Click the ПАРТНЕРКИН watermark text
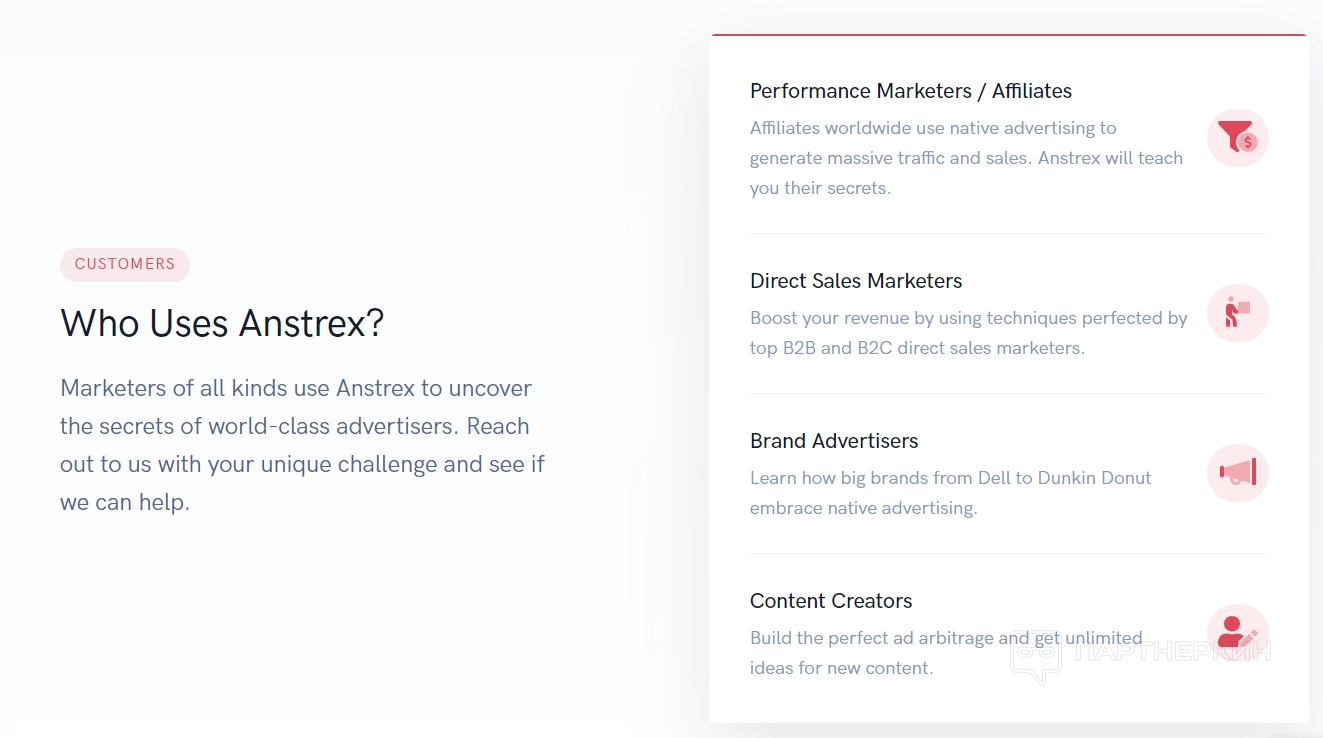Image resolution: width=1323 pixels, height=738 pixels. click(1171, 652)
